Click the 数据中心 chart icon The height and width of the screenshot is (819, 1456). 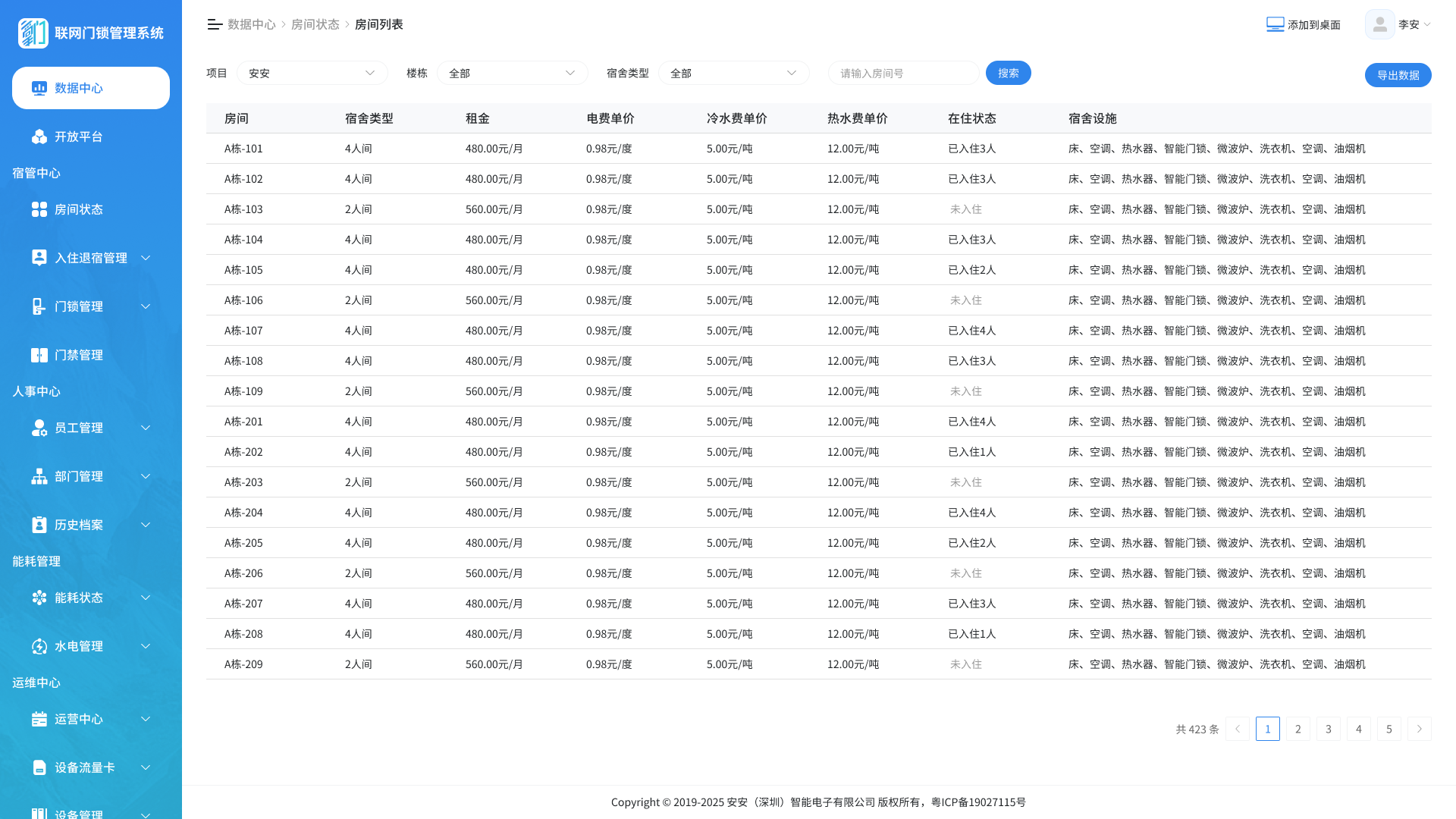click(x=39, y=88)
